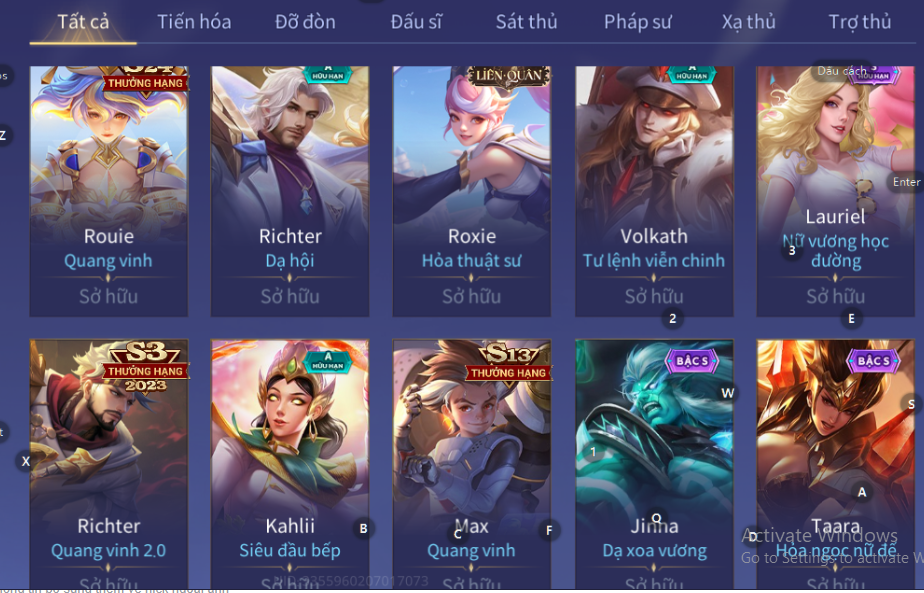Open the Roxie Hỏa thuật sư skin
Image resolution: width=924 pixels, height=593 pixels.
tap(471, 191)
